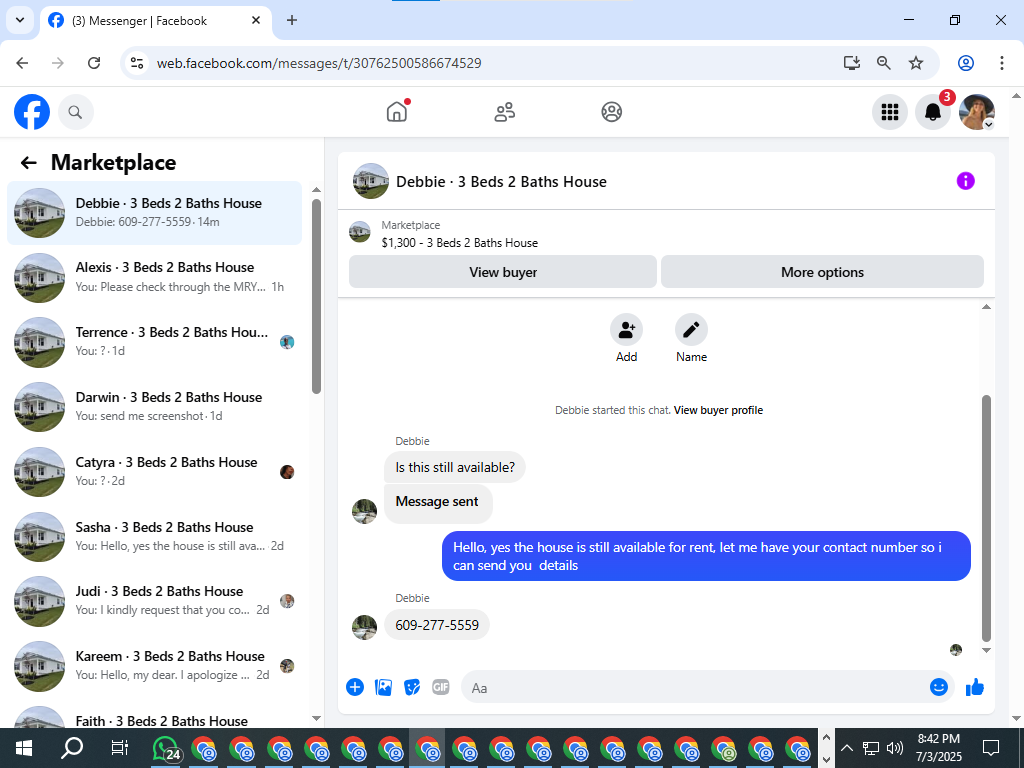Open the browser tab search dropdown
The image size is (1024, 768).
click(20, 20)
